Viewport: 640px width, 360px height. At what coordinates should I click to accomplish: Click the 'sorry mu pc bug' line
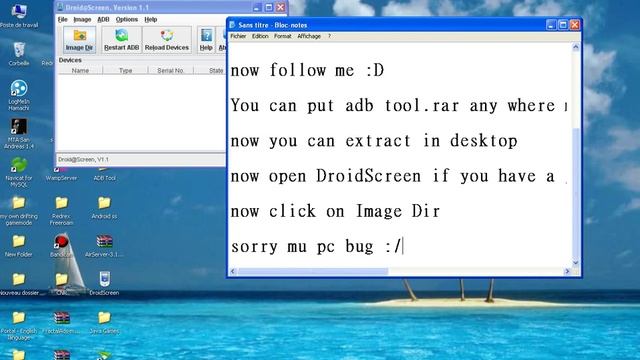317,247
